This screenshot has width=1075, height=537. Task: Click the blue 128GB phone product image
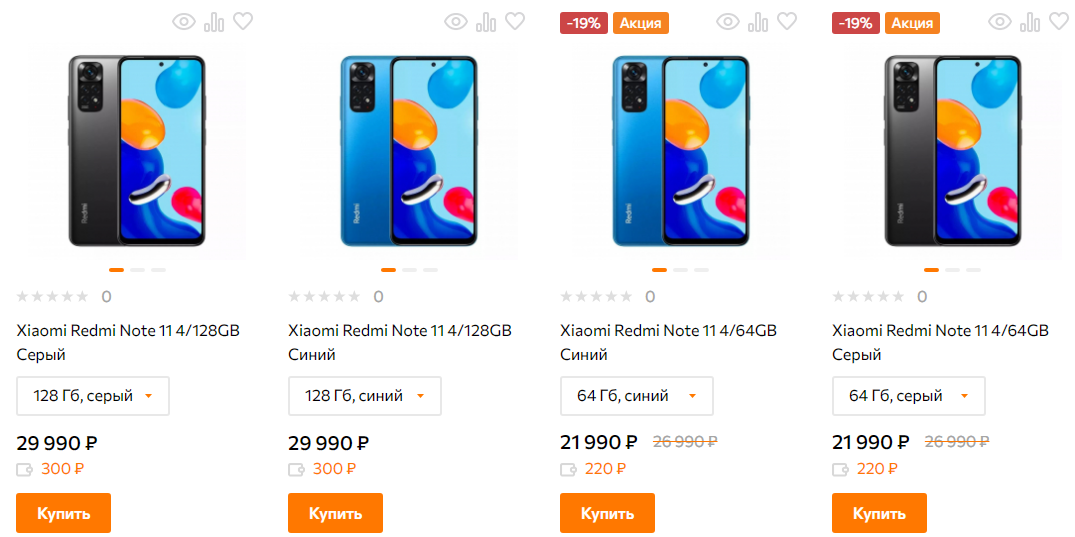tap(409, 151)
